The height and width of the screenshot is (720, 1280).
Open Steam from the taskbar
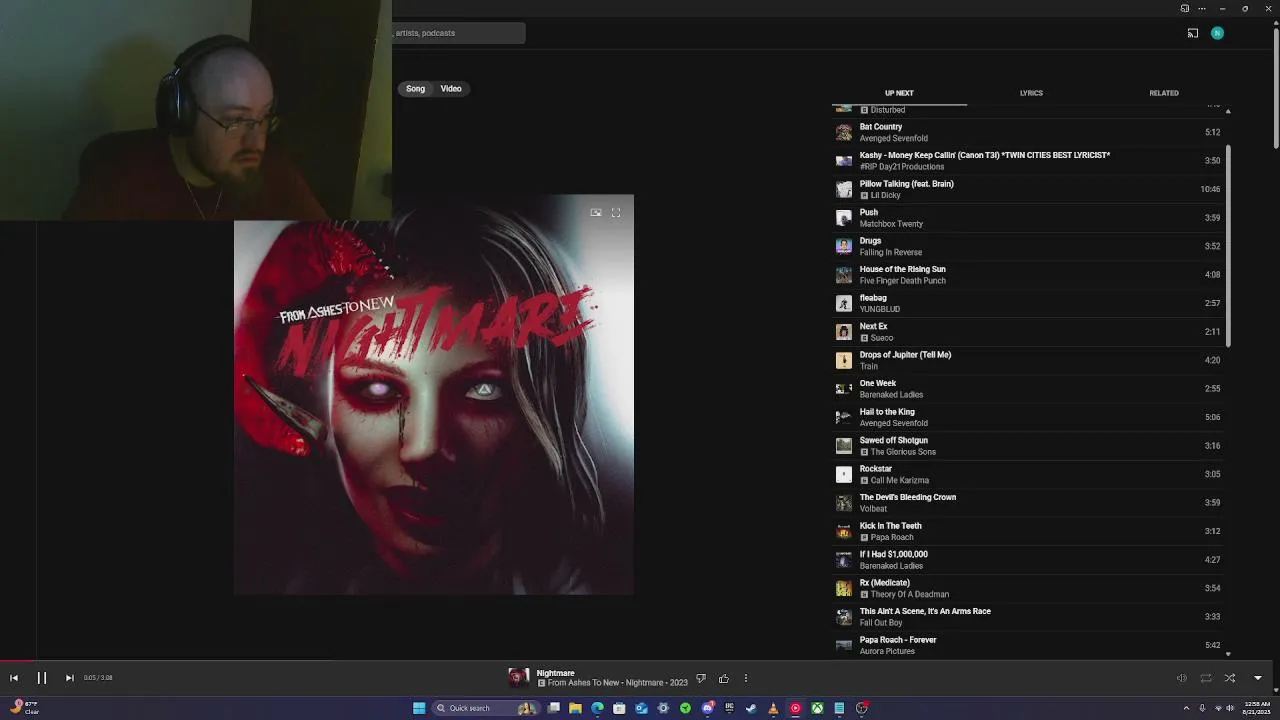[x=751, y=708]
